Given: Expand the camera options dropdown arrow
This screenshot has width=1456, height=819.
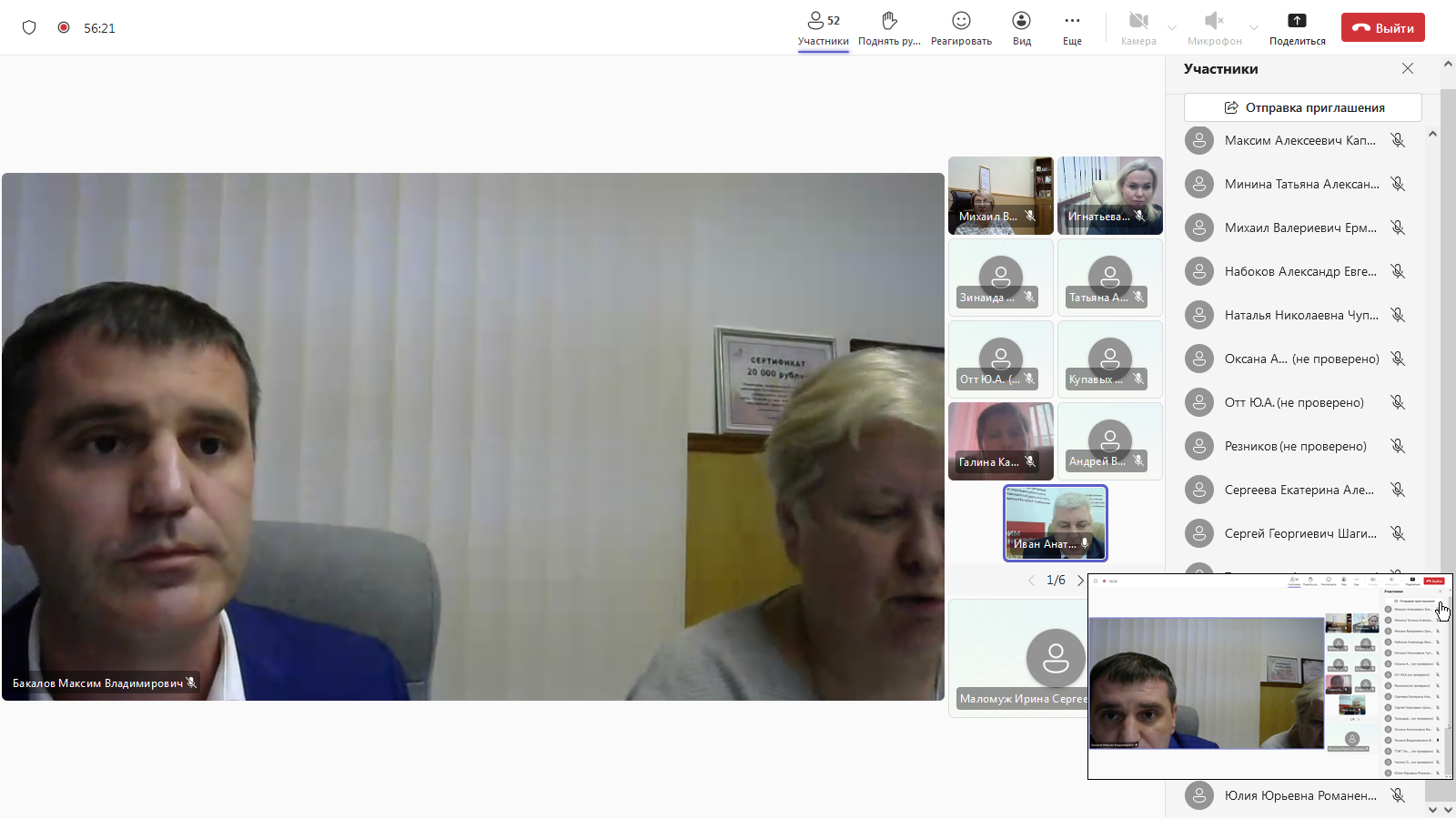Looking at the screenshot, I should pos(1172,28).
